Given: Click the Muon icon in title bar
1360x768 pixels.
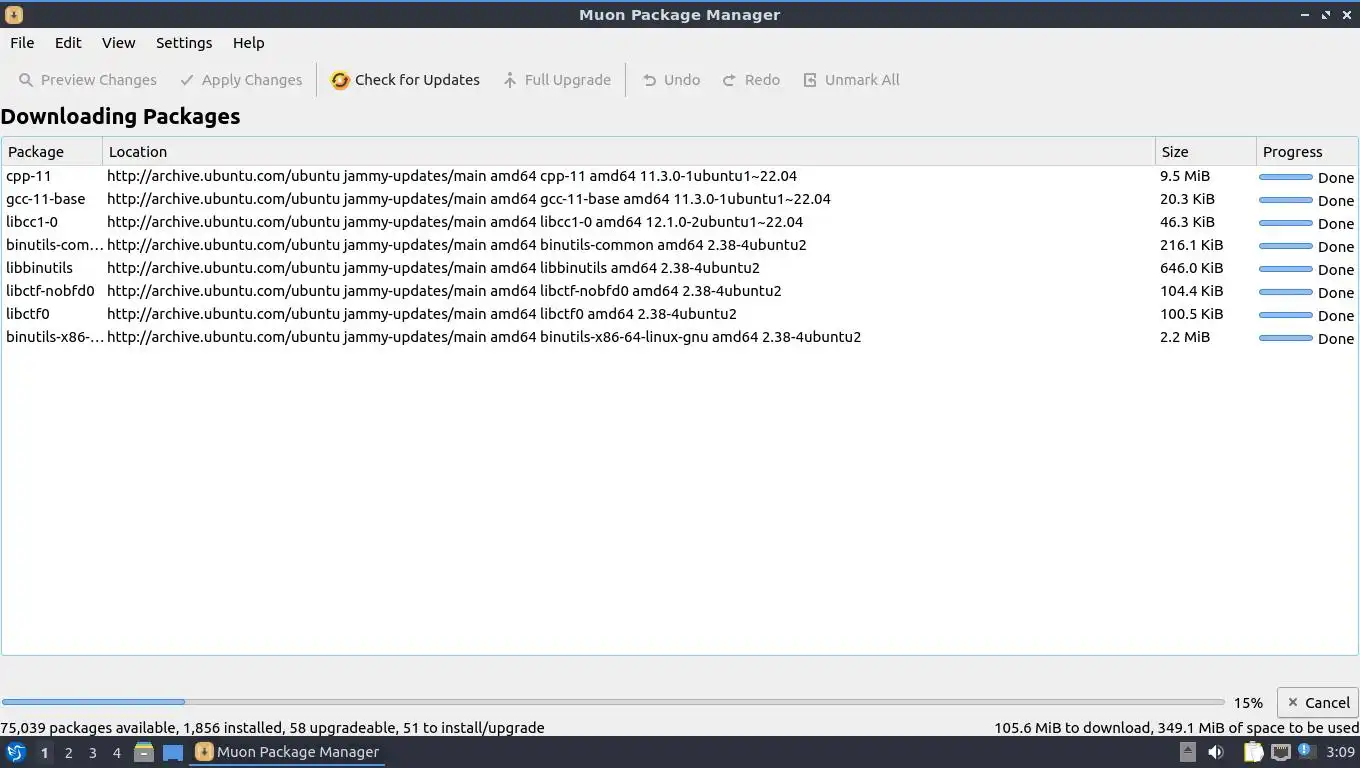Looking at the screenshot, I should click(x=13, y=15).
